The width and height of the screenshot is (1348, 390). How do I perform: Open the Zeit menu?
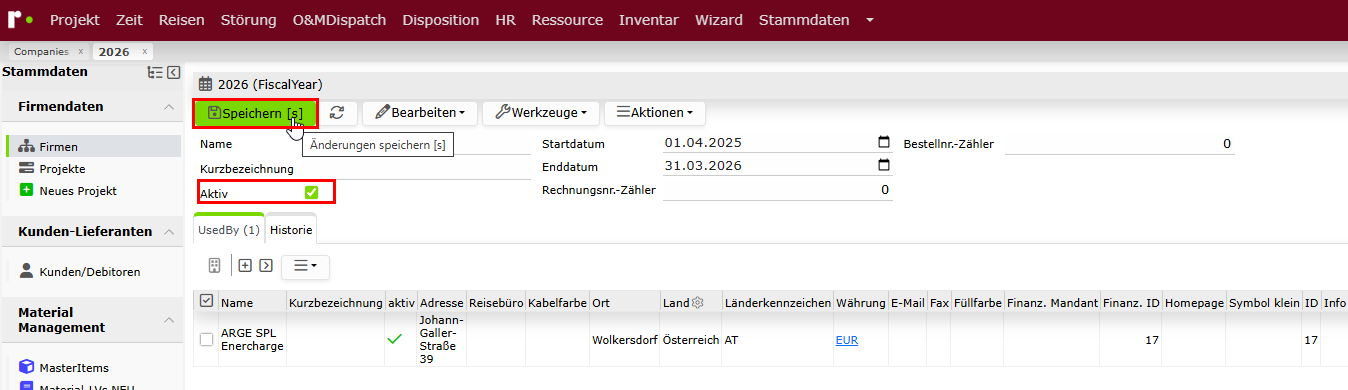(129, 20)
